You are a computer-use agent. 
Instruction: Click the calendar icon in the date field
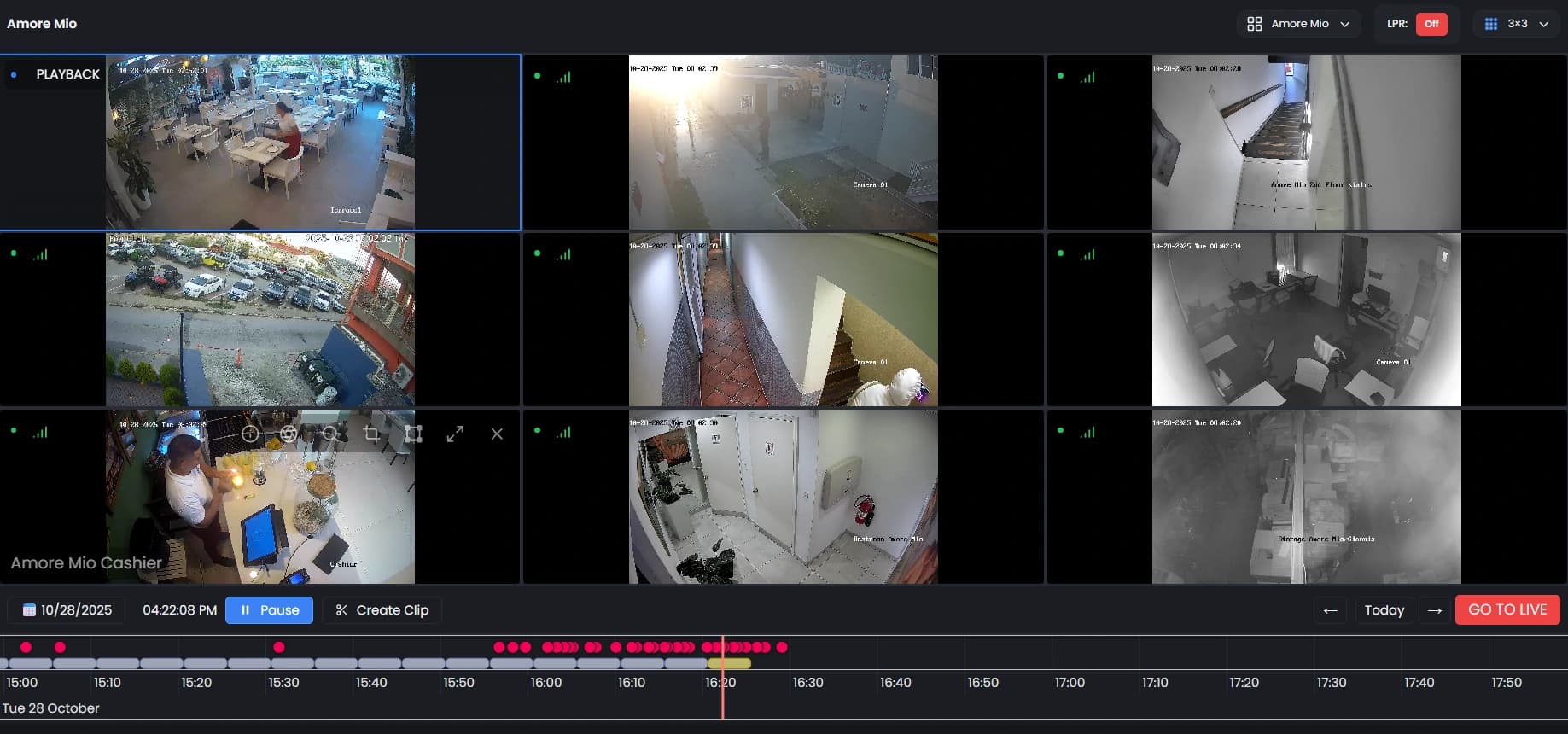[29, 610]
